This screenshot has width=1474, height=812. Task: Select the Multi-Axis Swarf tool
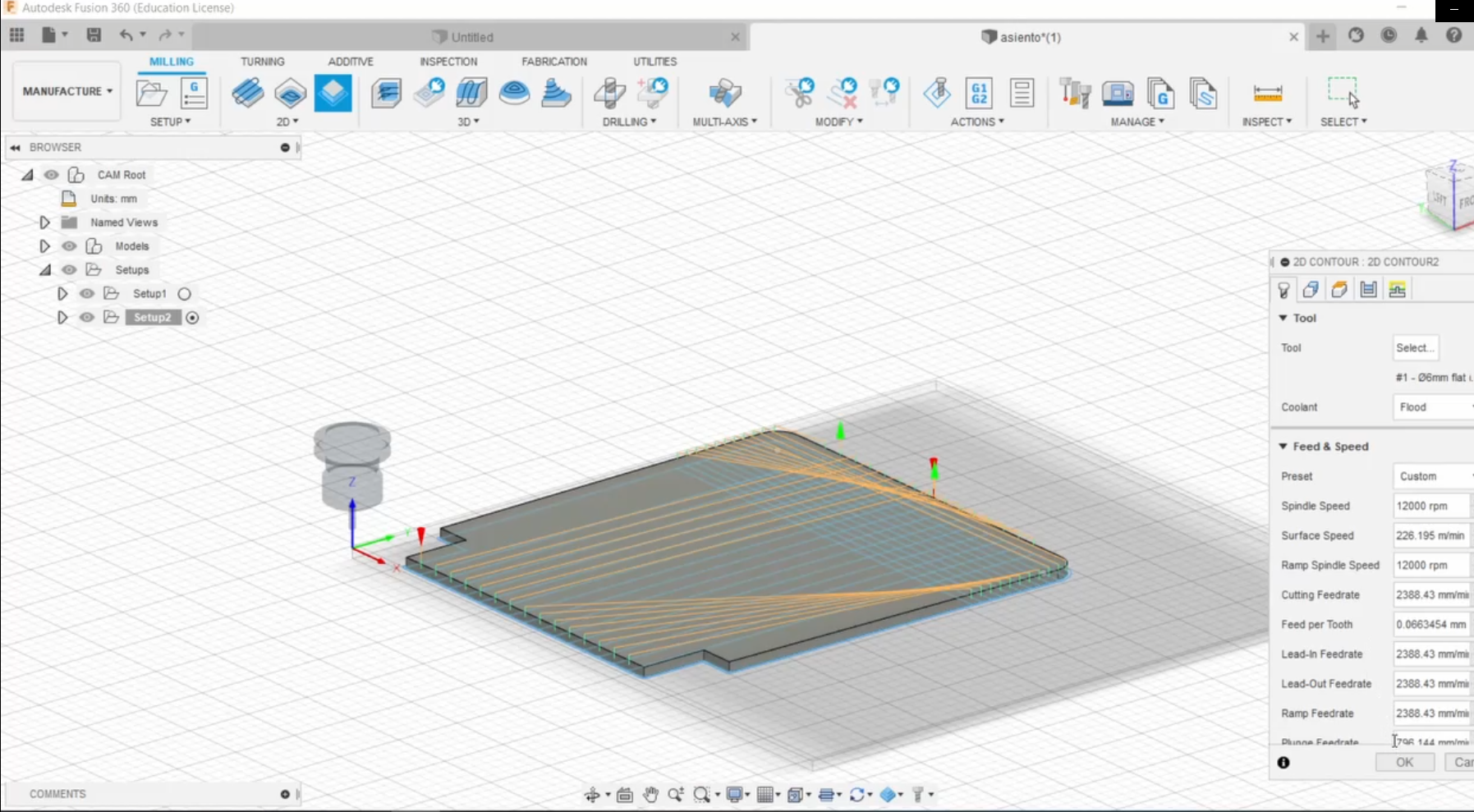pyautogui.click(x=724, y=93)
